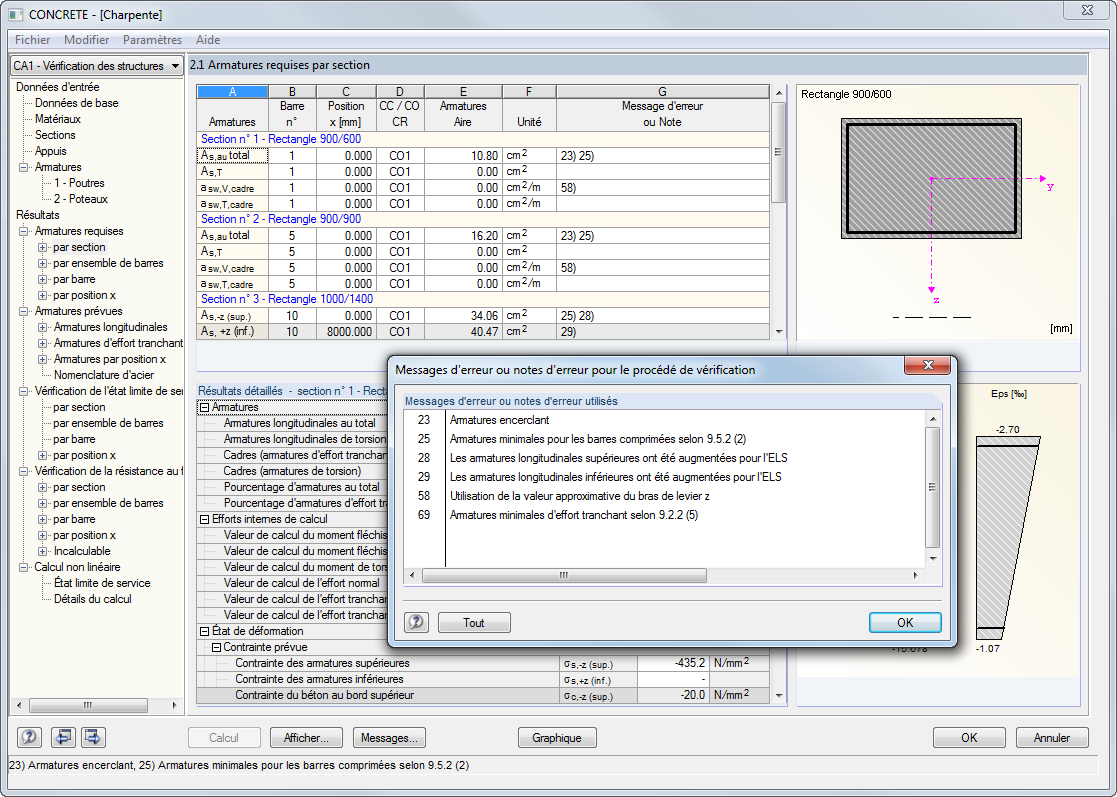Select '2 - Poteaux' tree item
The width and height of the screenshot is (1117, 797).
point(80,199)
